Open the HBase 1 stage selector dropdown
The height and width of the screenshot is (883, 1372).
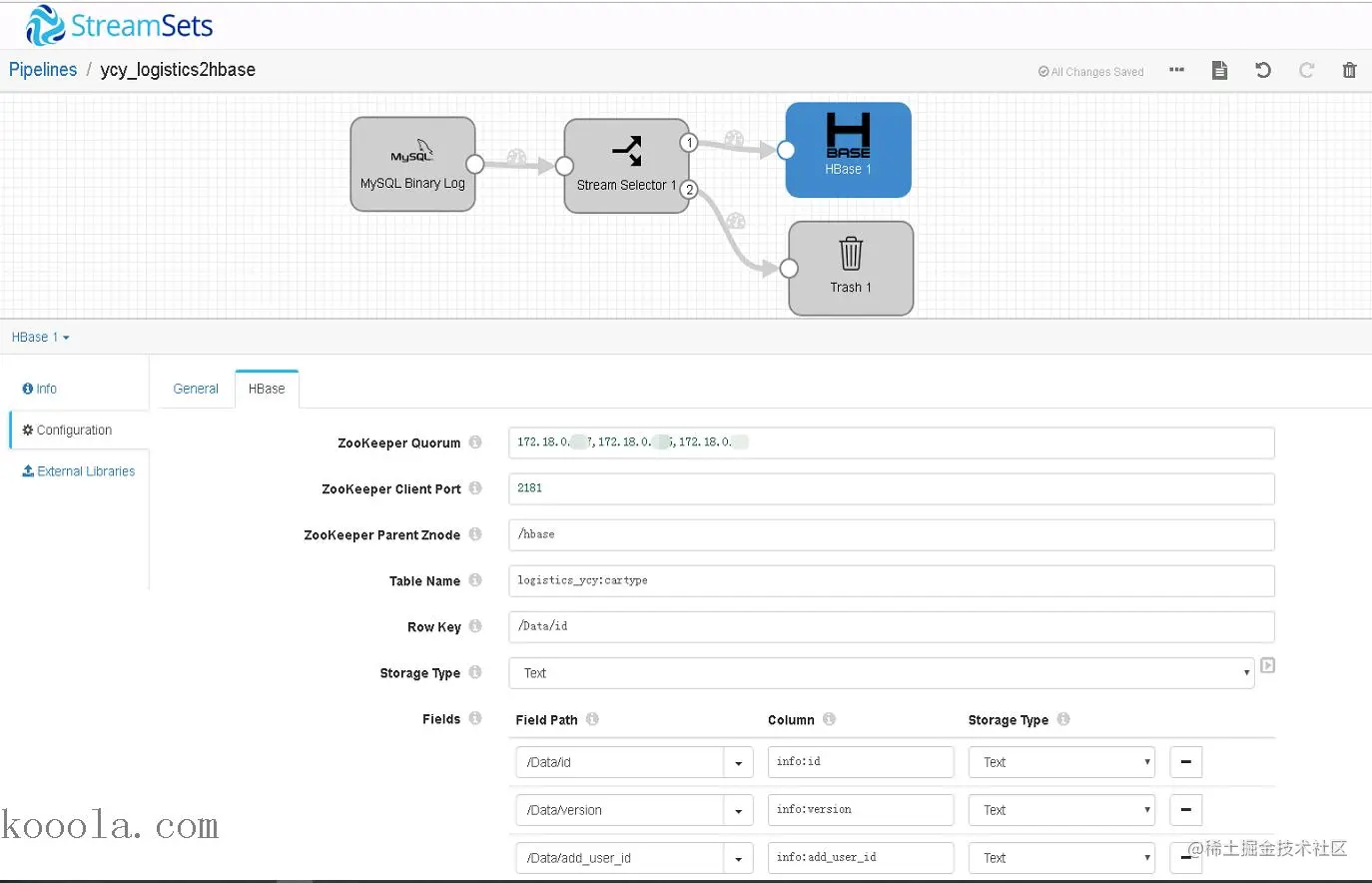[x=41, y=338]
